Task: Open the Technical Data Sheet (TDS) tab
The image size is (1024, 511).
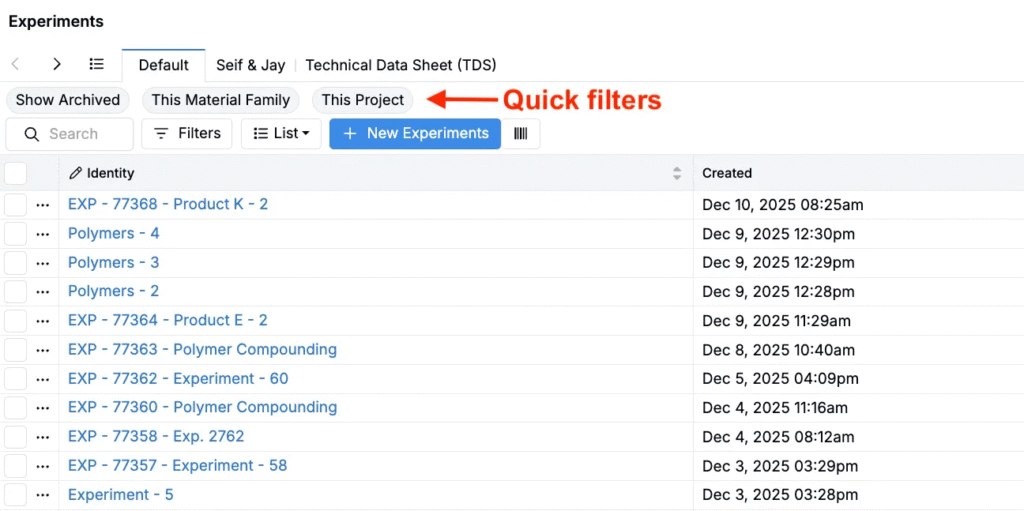Action: point(401,65)
